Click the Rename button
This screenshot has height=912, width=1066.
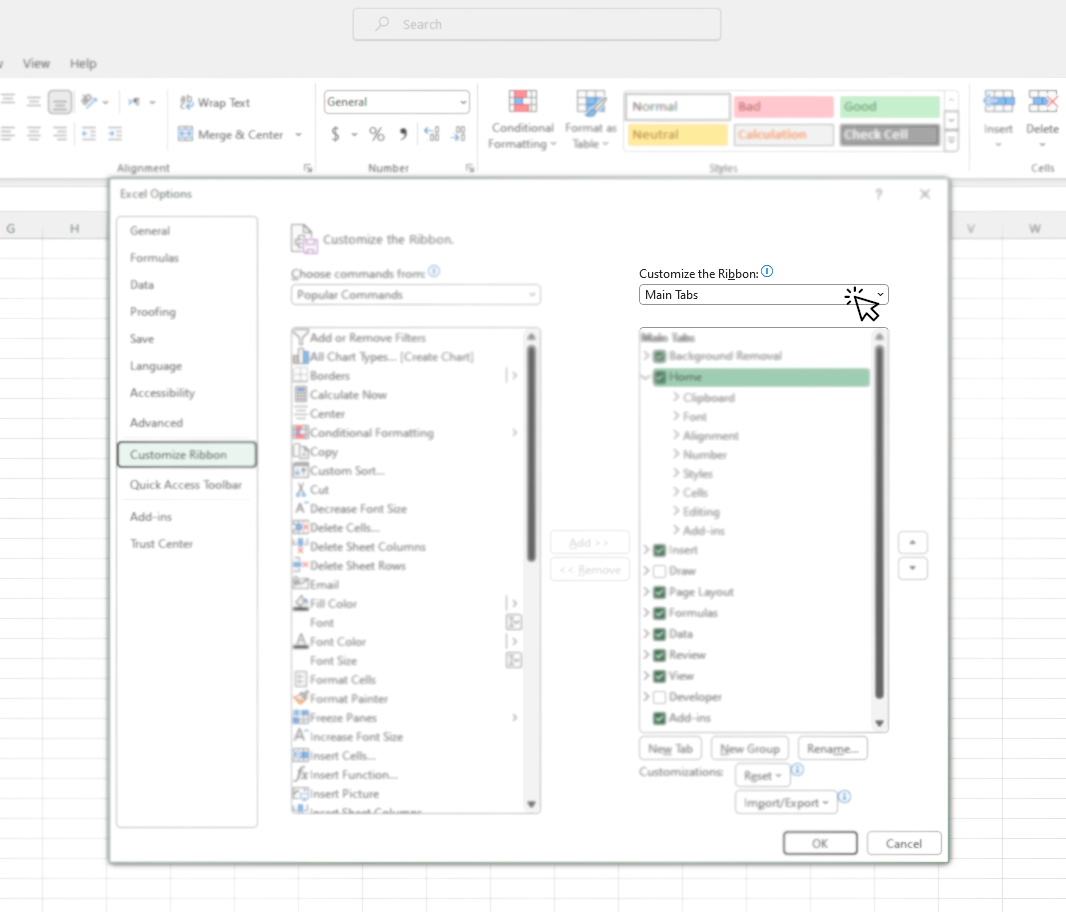tap(832, 749)
